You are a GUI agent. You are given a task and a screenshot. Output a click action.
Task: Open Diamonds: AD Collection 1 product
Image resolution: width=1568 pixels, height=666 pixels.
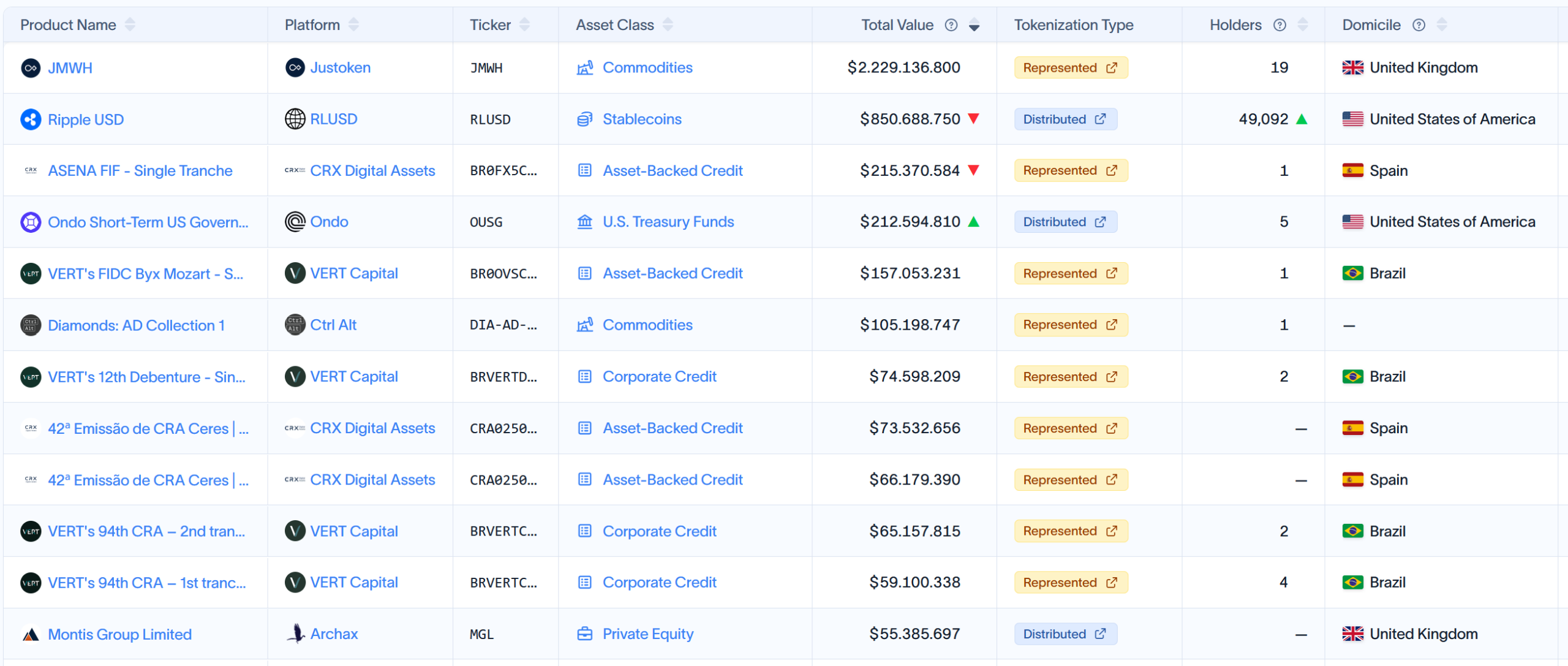coord(137,325)
